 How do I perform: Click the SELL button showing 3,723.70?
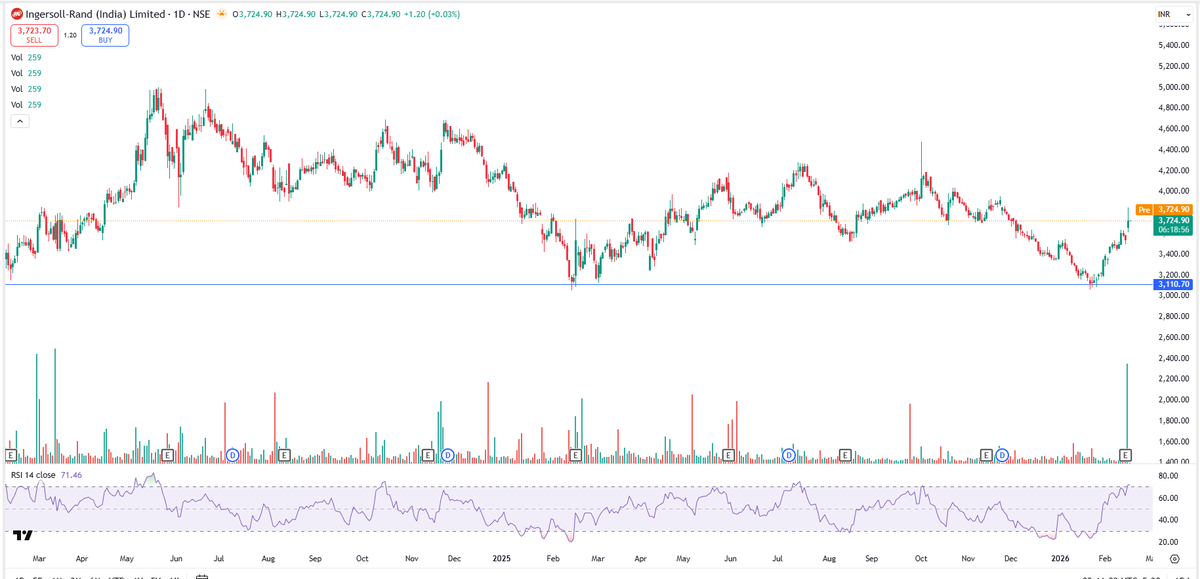(x=32, y=35)
